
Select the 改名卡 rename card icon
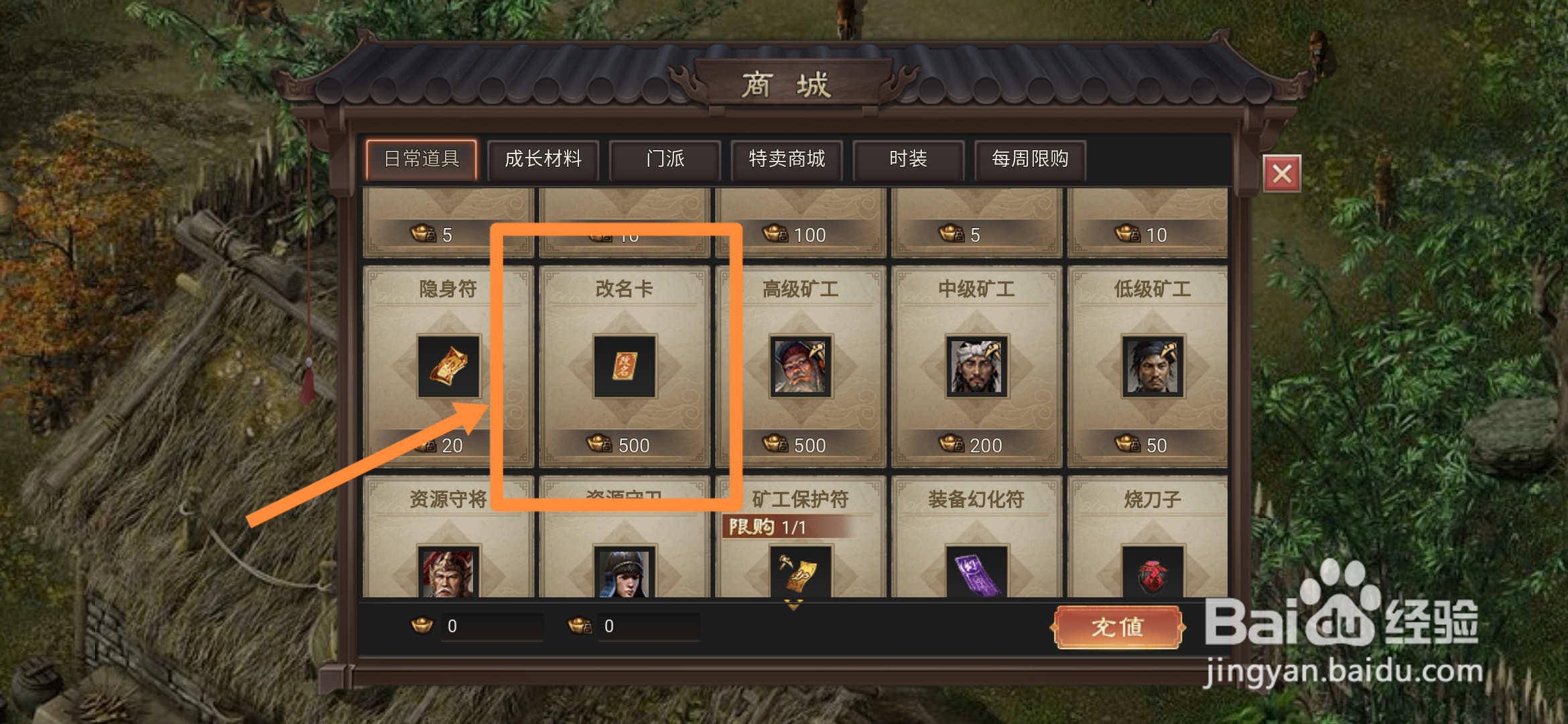(x=625, y=367)
